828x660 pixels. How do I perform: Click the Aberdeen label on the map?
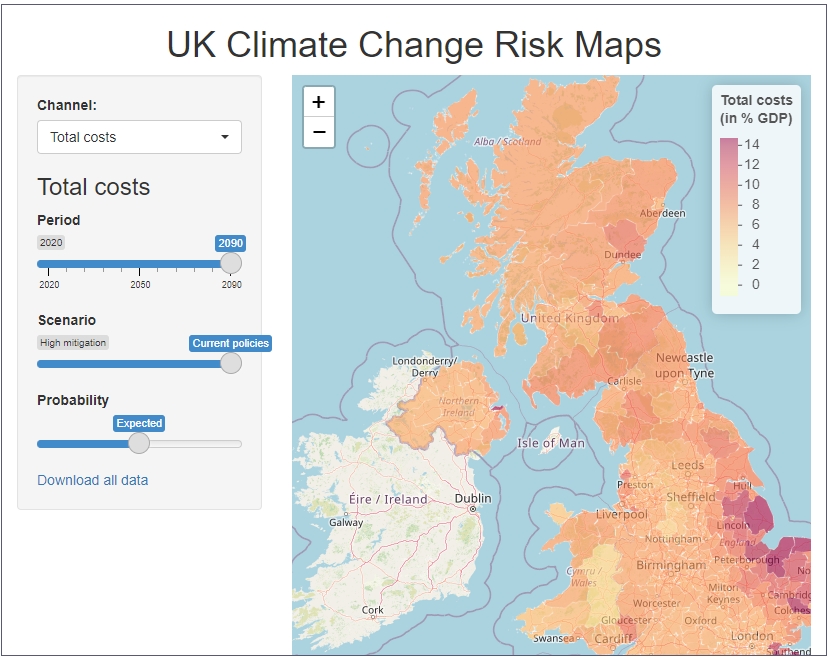(x=662, y=213)
